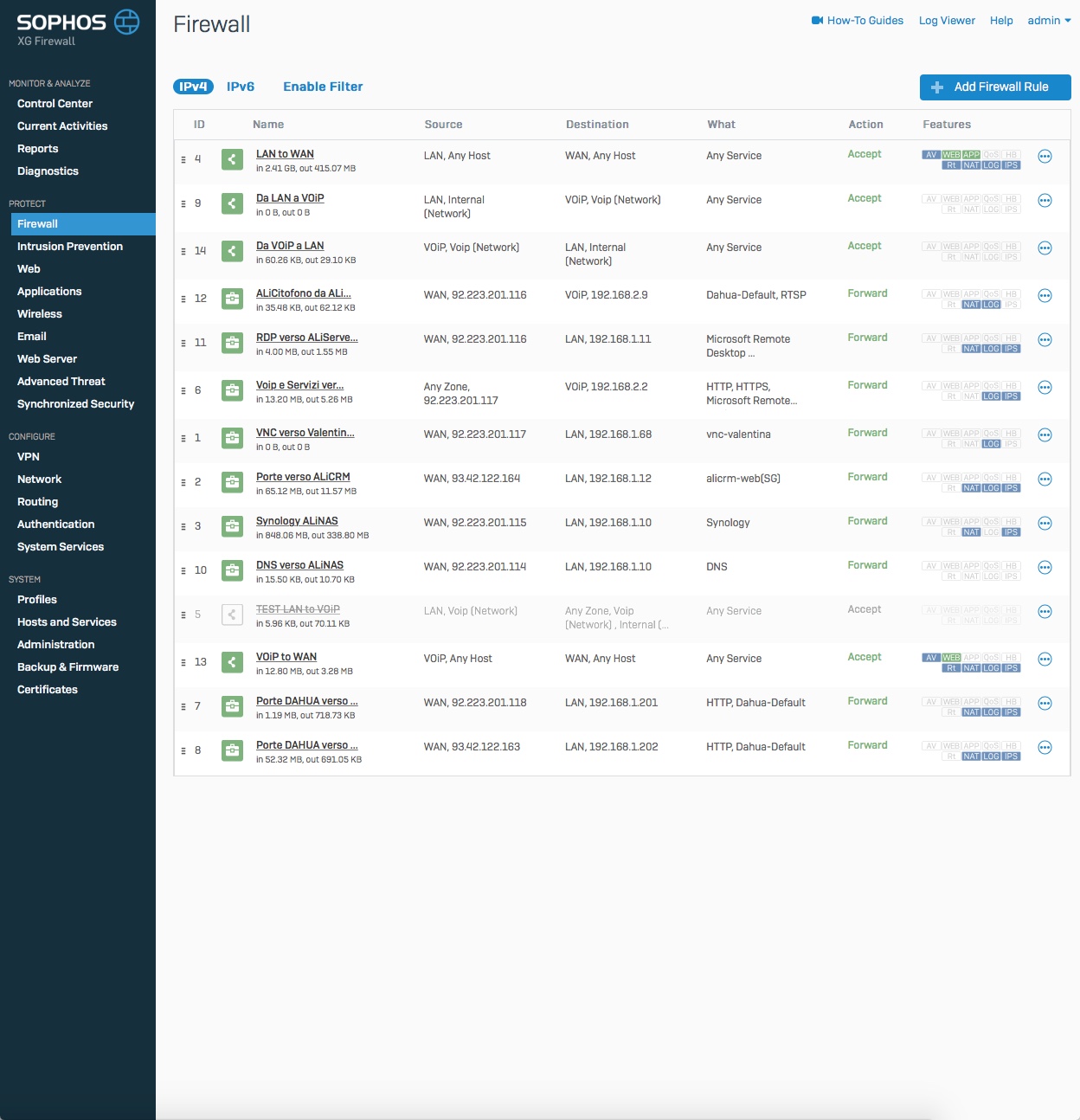Click the VOiP to WAN rule icon
This screenshot has width=1080, height=1120.
click(232, 662)
